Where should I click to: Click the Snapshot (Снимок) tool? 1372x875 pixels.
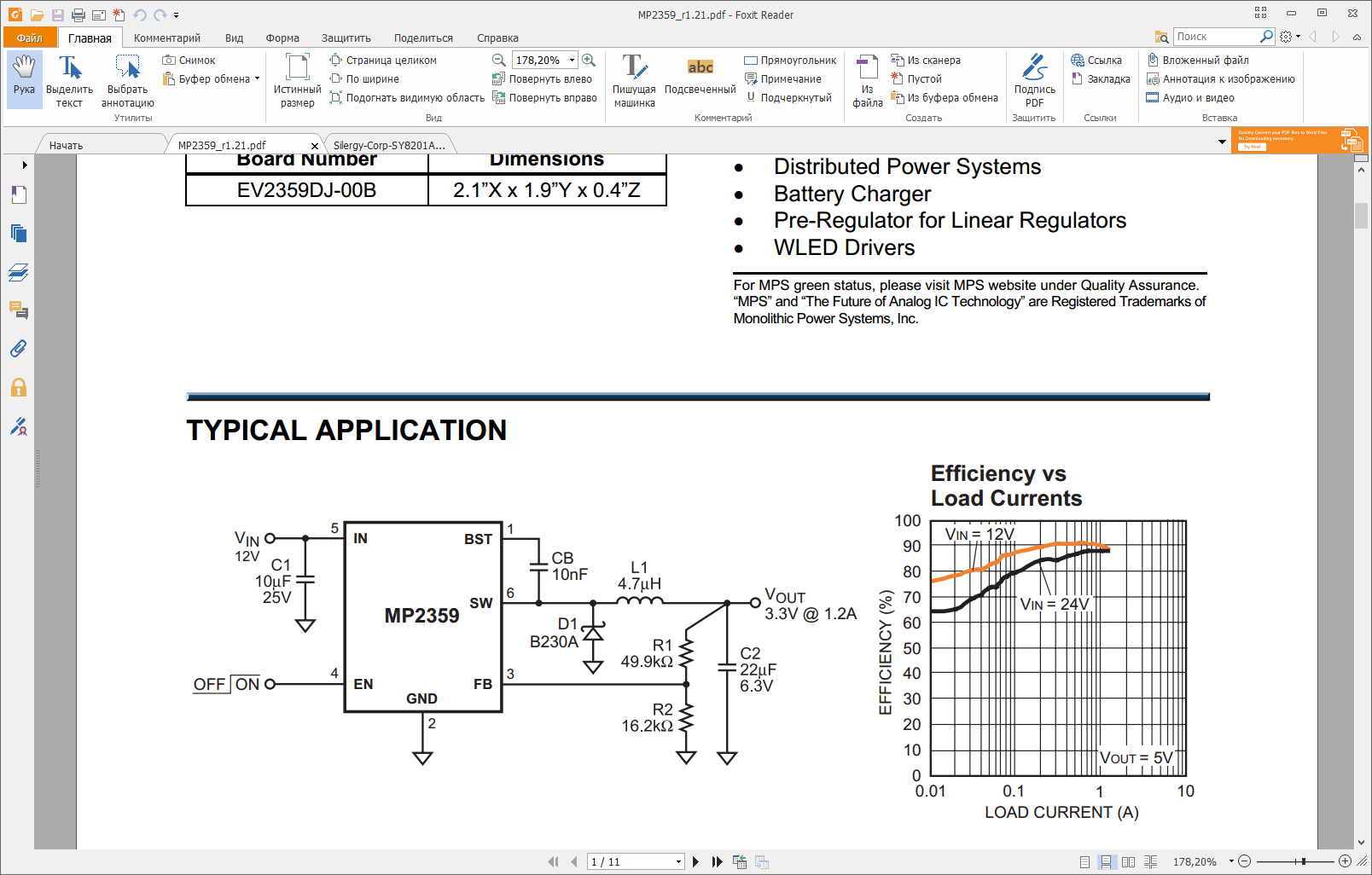tap(189, 61)
